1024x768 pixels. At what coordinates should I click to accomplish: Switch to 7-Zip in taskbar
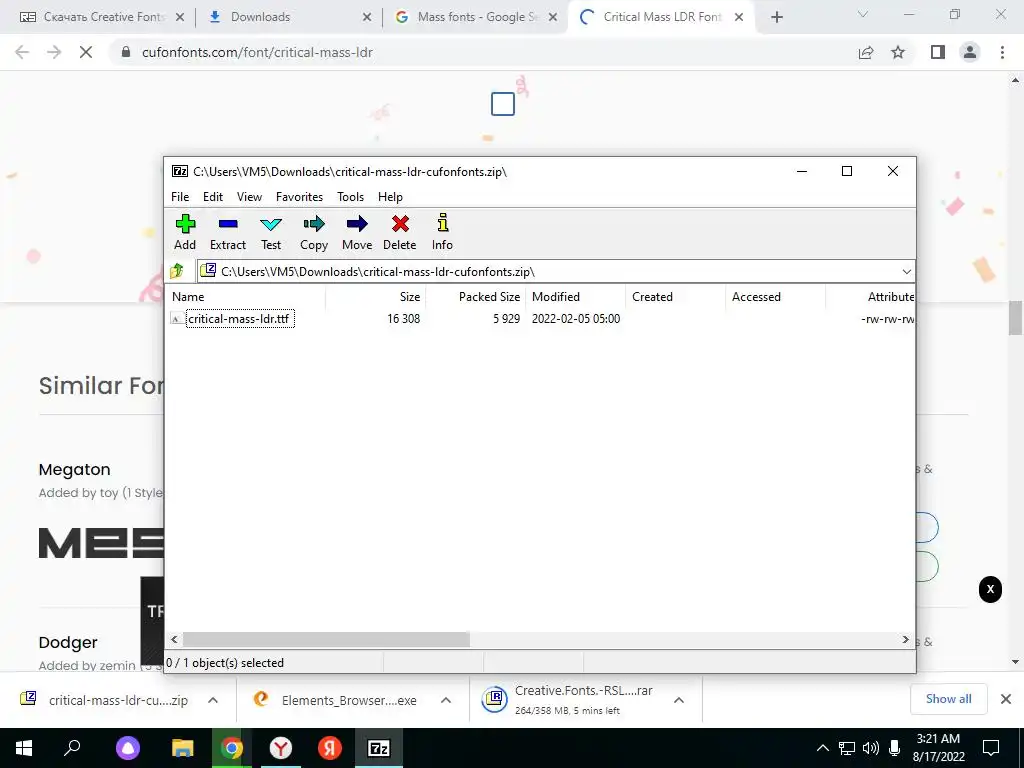pos(379,748)
